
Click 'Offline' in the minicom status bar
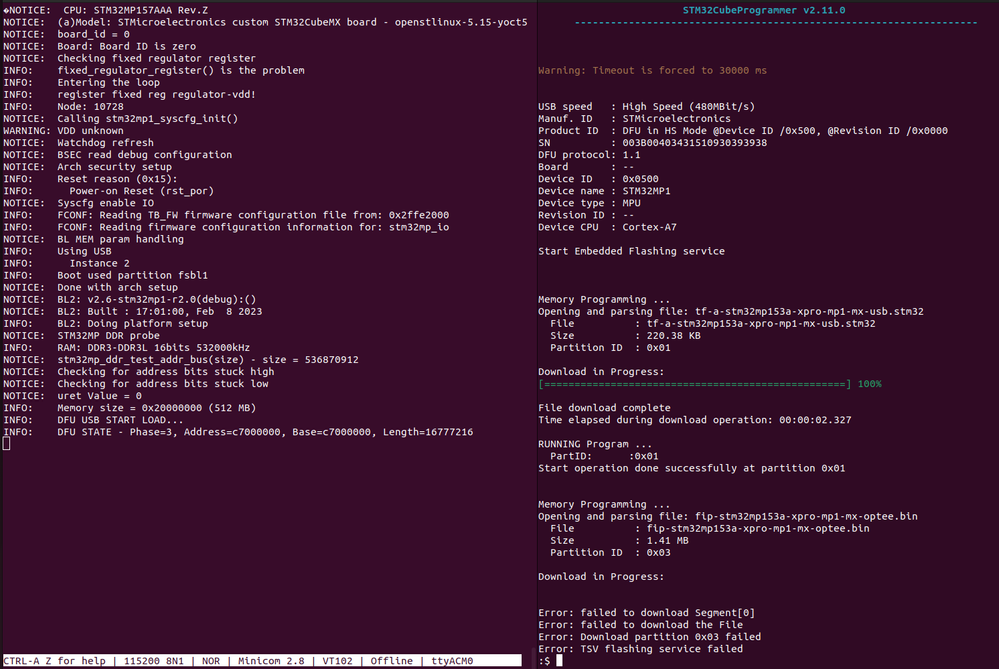[392, 661]
